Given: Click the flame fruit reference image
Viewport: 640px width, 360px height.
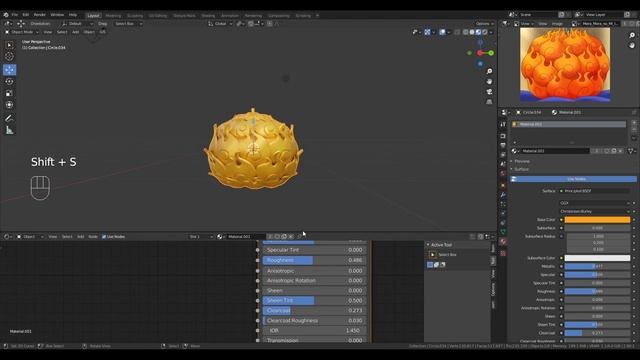Looking at the screenshot, I should point(565,64).
